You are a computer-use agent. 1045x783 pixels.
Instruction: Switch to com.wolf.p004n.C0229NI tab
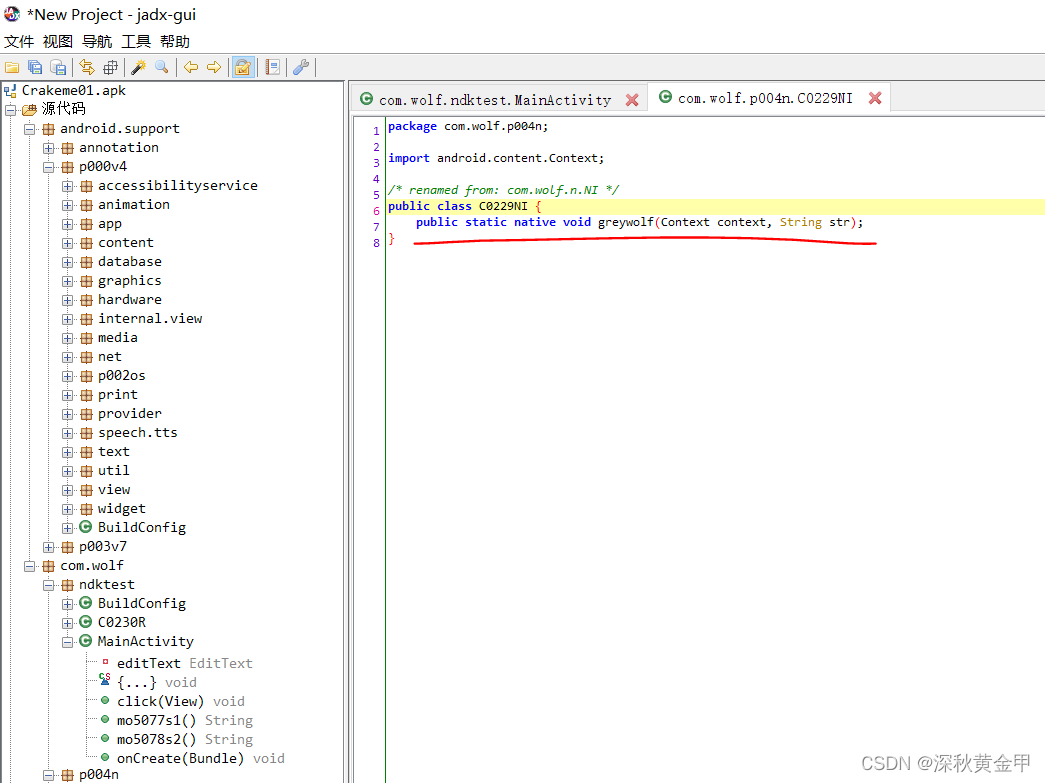click(765, 99)
